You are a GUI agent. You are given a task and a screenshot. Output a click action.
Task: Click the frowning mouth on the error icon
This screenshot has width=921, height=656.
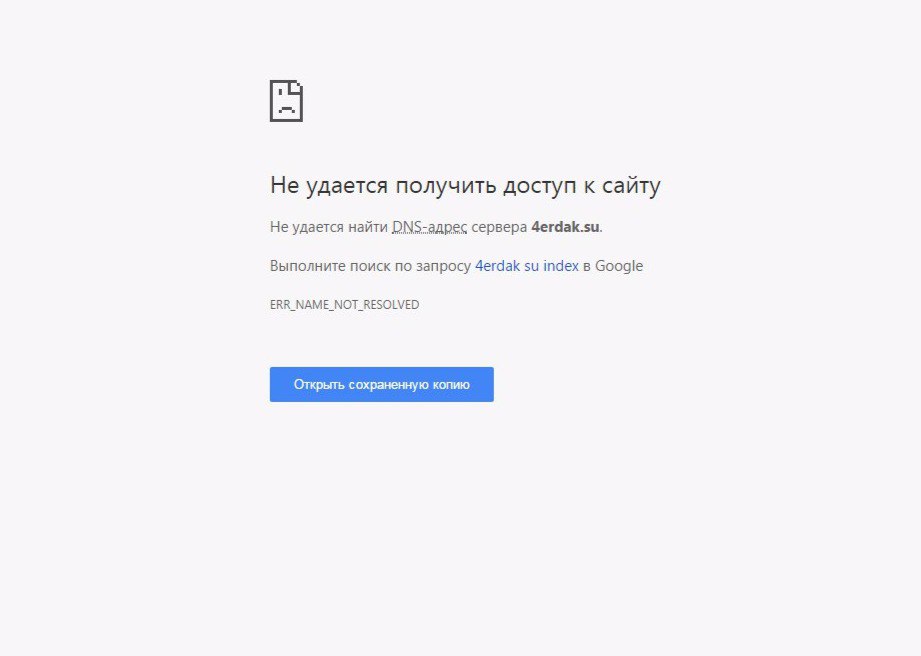click(287, 109)
